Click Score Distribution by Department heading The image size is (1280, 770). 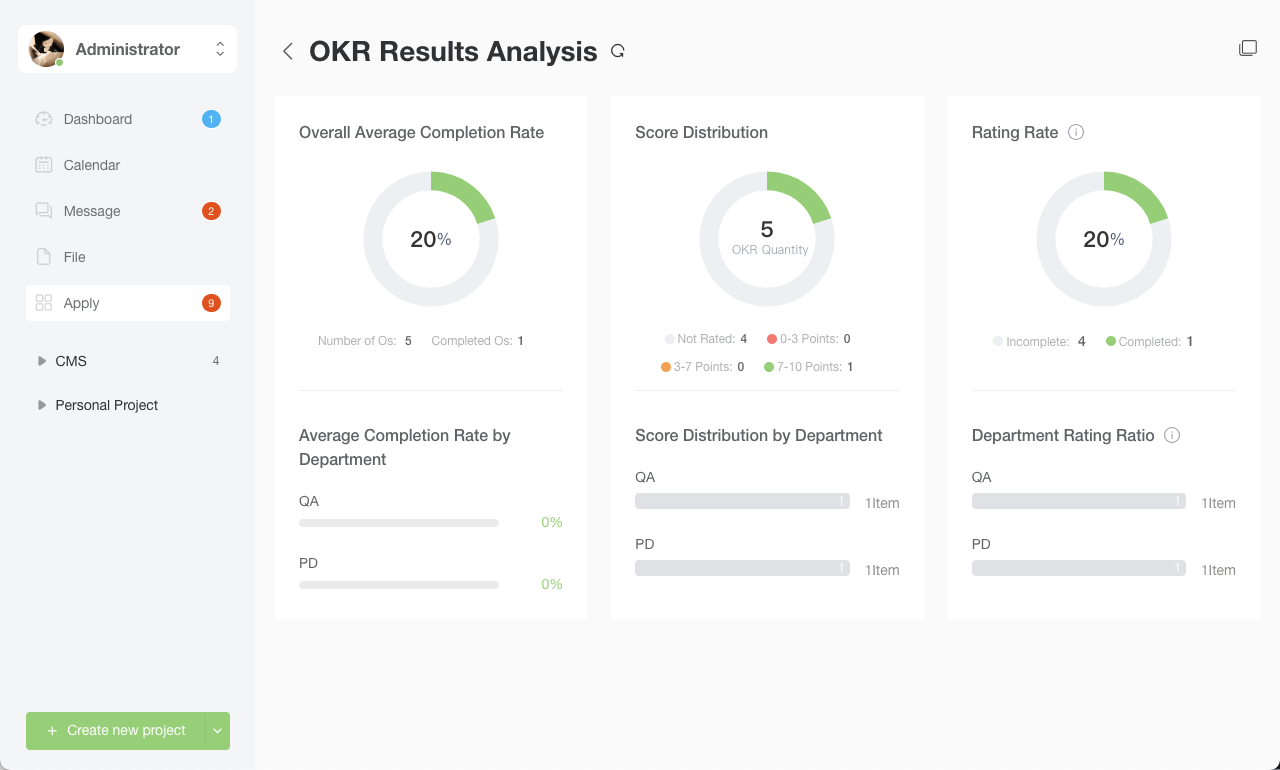759,435
